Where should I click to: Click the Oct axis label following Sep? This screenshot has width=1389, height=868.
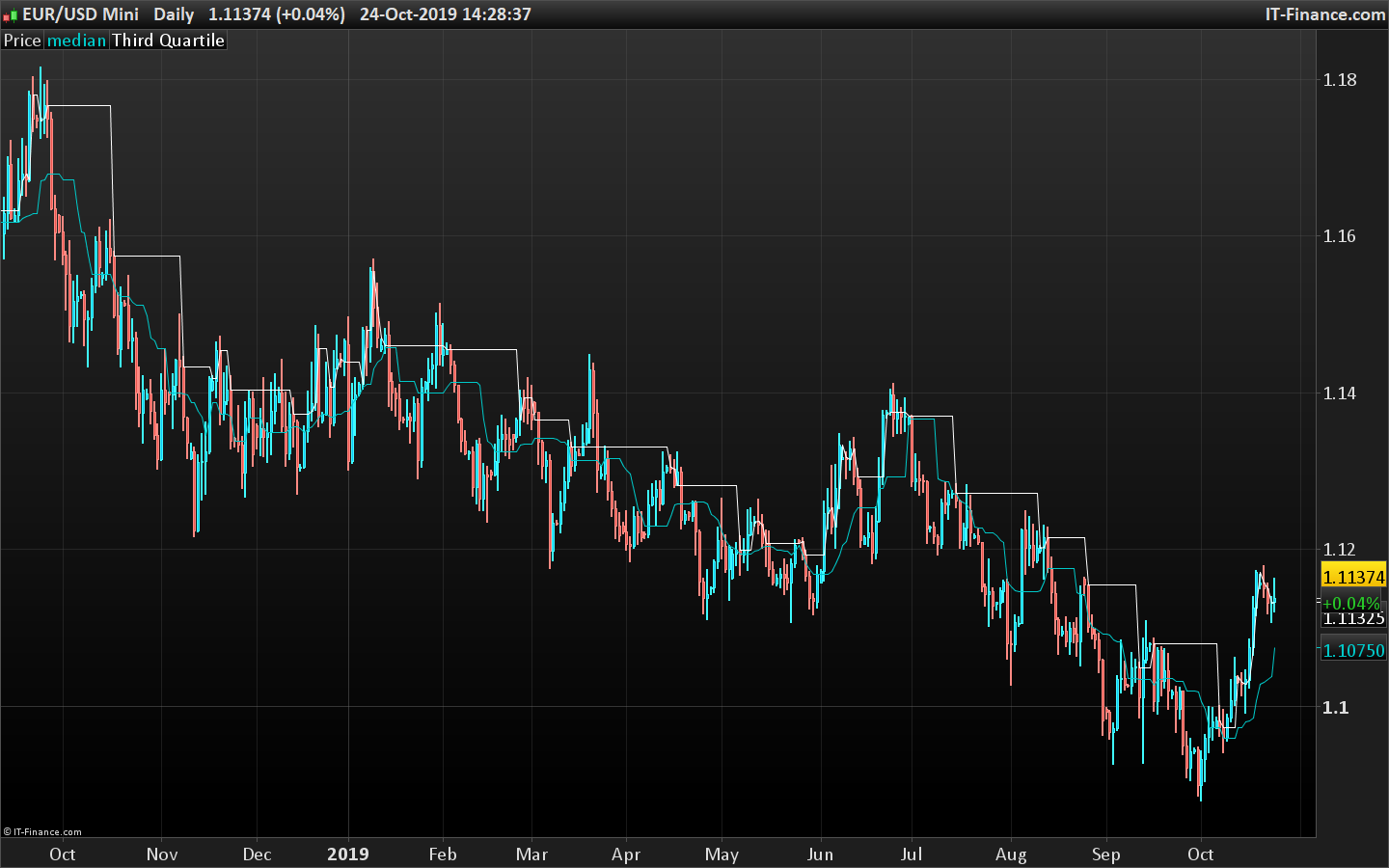pyautogui.click(x=1201, y=854)
